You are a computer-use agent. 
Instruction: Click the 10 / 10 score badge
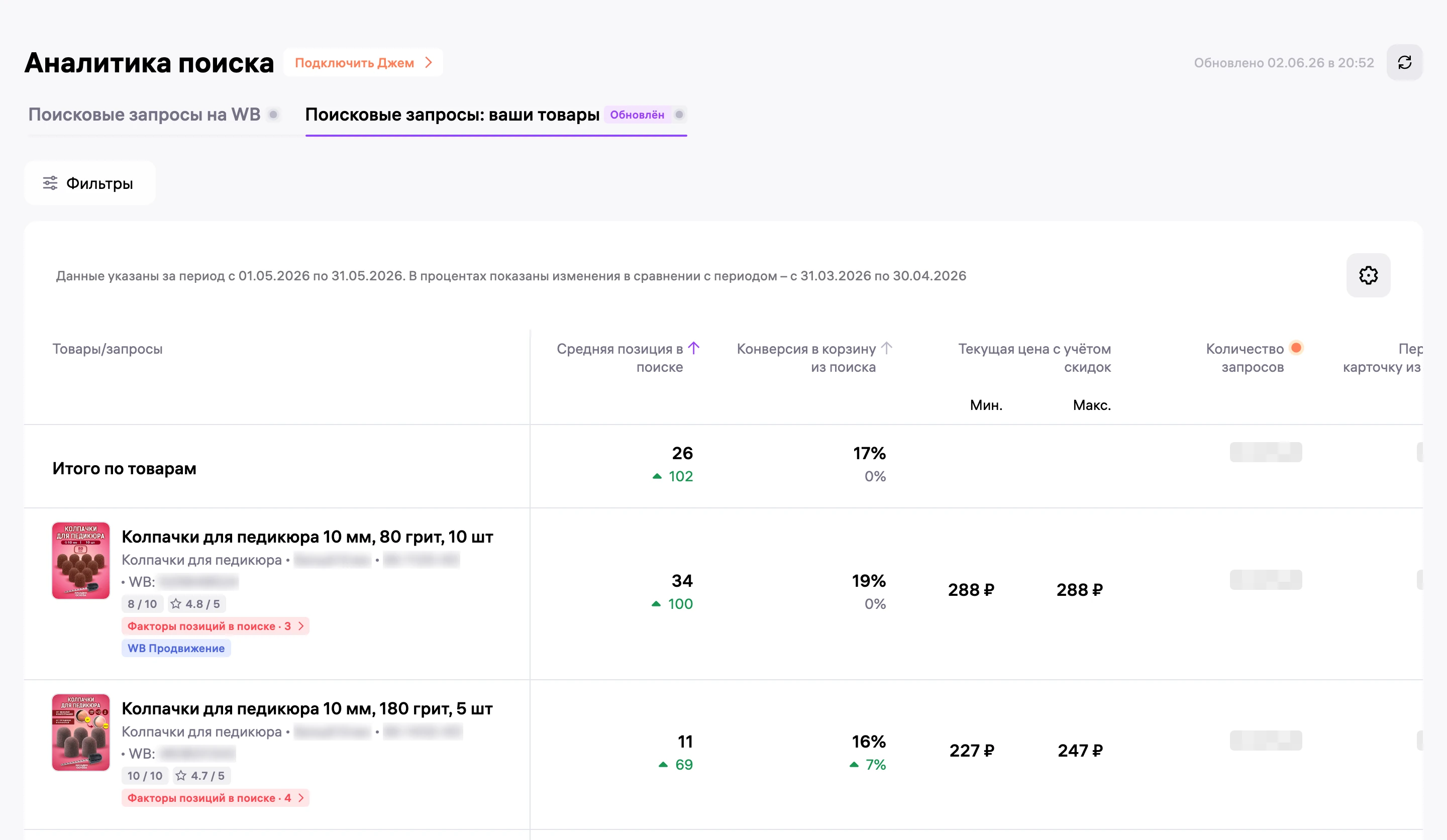[145, 775]
